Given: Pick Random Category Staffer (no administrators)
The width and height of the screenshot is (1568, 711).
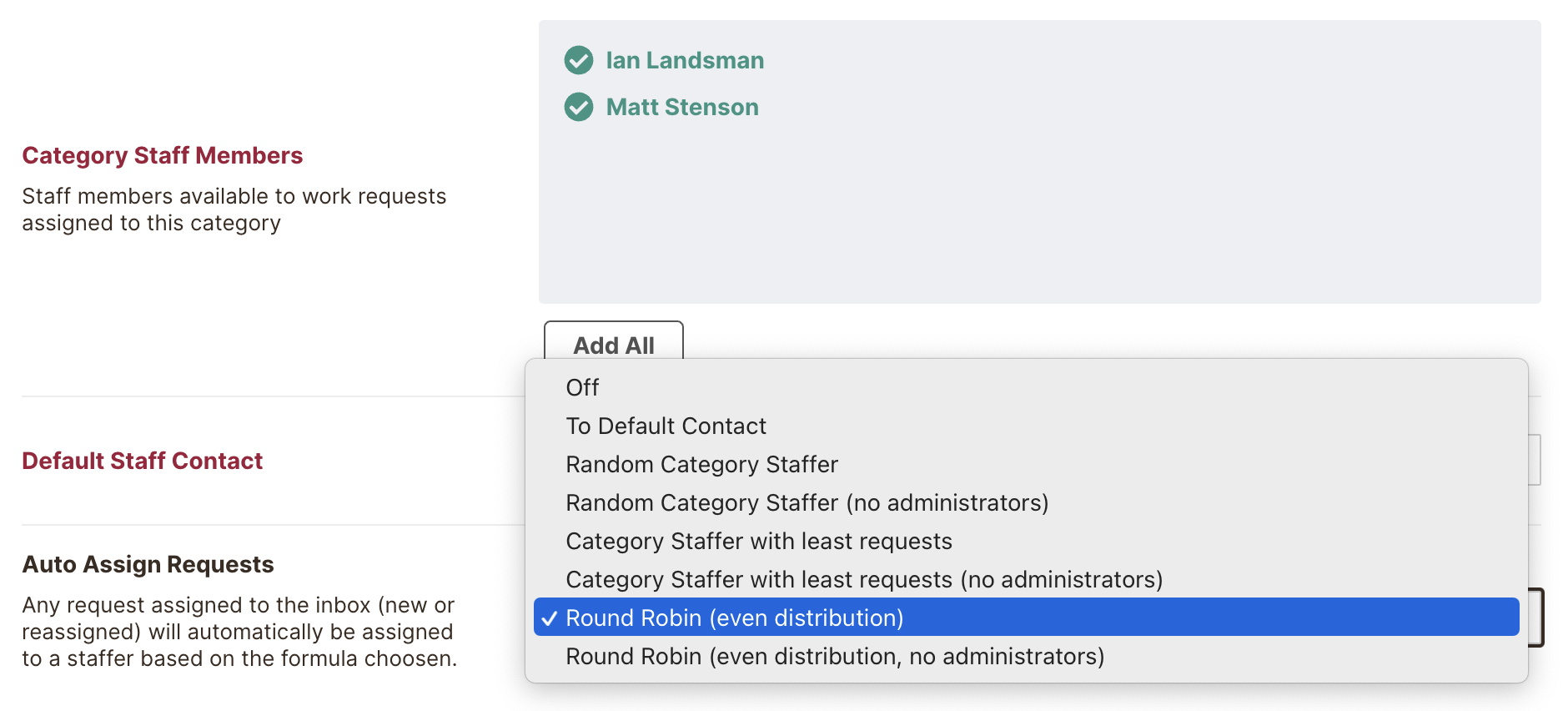Looking at the screenshot, I should (x=807, y=502).
